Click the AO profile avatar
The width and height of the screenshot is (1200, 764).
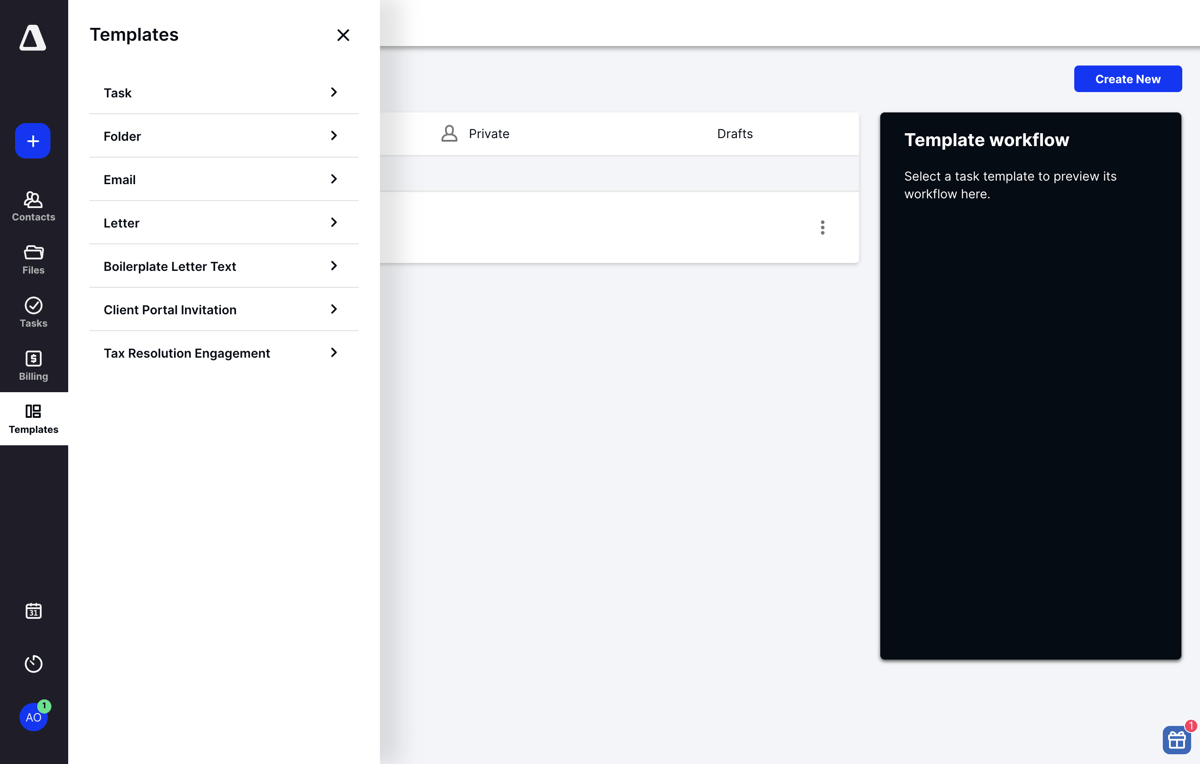point(33,717)
